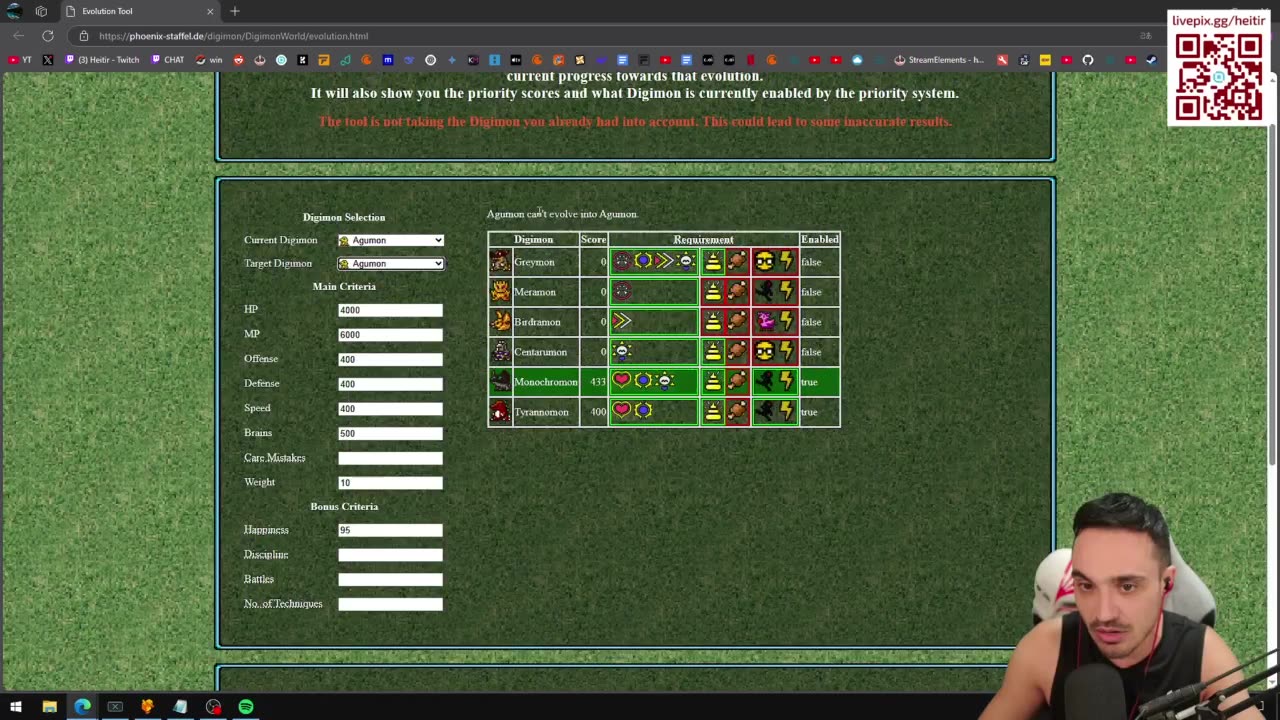
Task: Click the Speed input field
Action: [x=390, y=408]
